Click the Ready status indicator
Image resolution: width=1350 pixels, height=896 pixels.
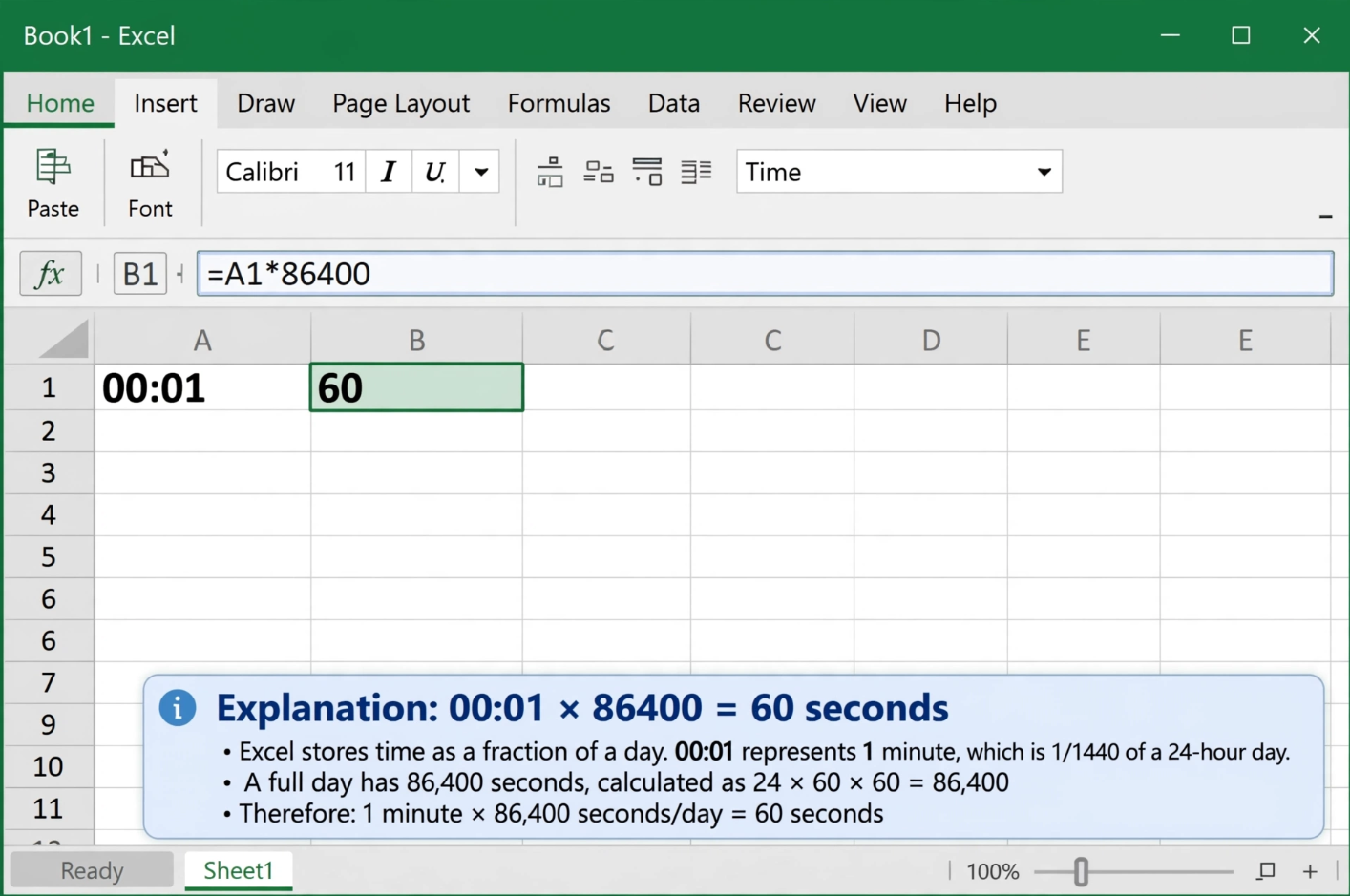click(92, 870)
